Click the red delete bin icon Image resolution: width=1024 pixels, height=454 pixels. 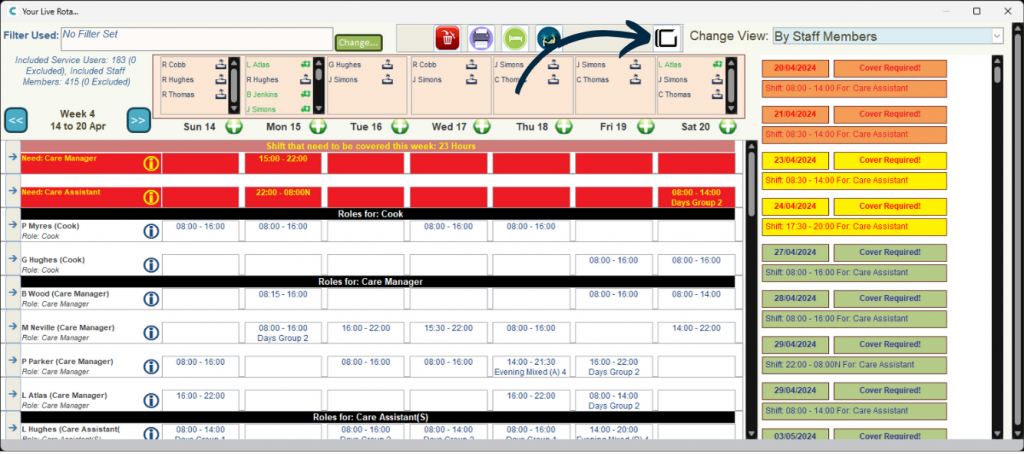[x=447, y=39]
